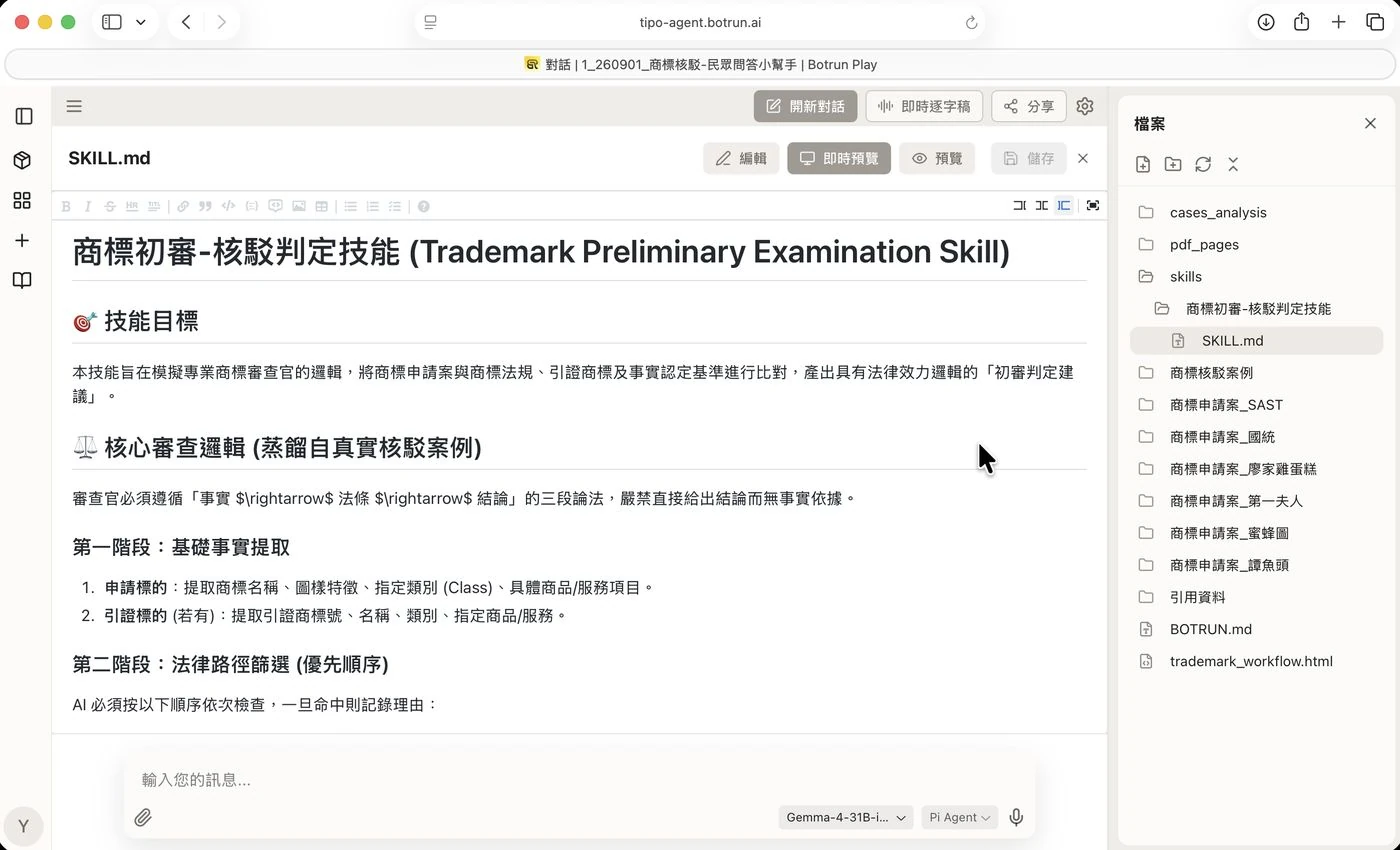Click the new folder icon in 檔案 panel
Image resolution: width=1400 pixels, height=850 pixels.
(1173, 164)
